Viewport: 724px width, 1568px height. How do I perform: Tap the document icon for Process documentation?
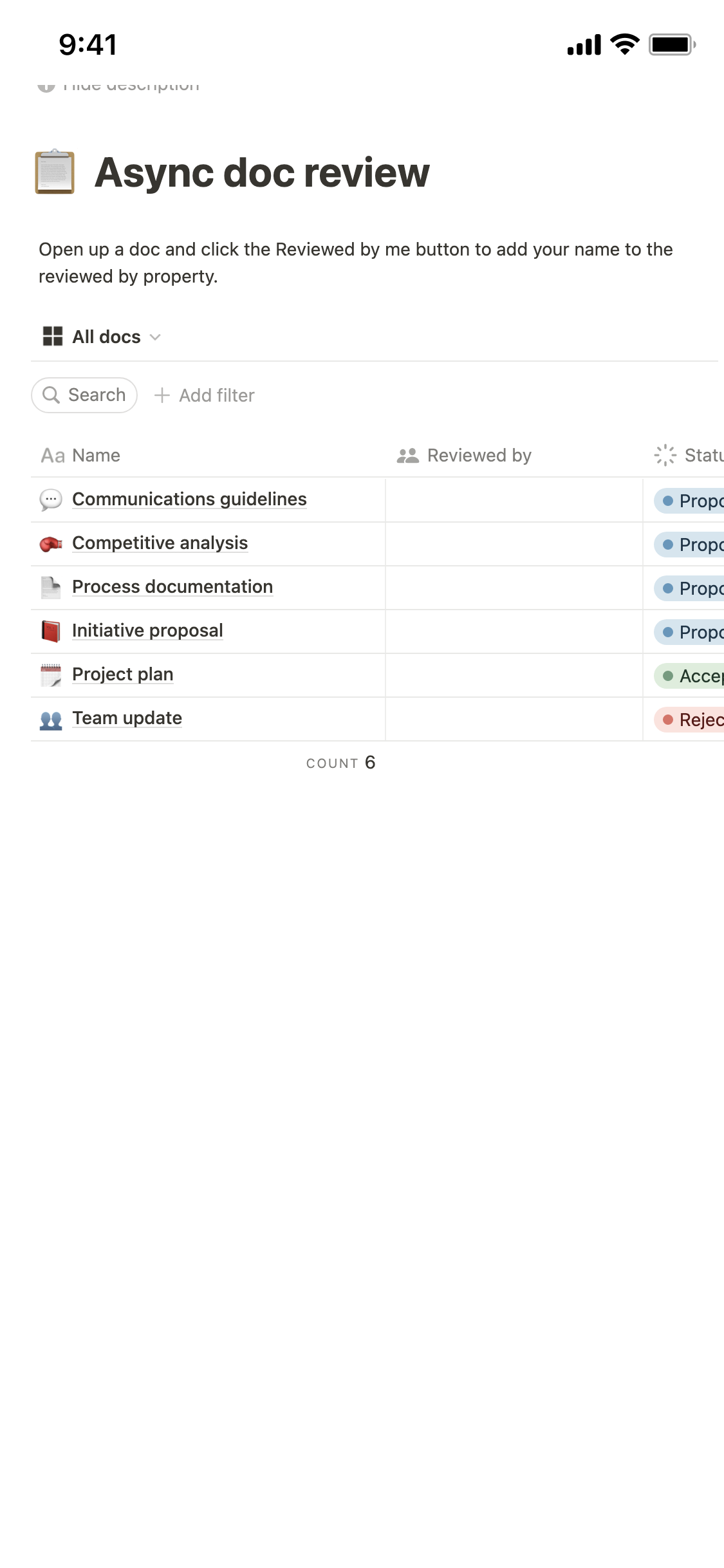click(x=51, y=587)
